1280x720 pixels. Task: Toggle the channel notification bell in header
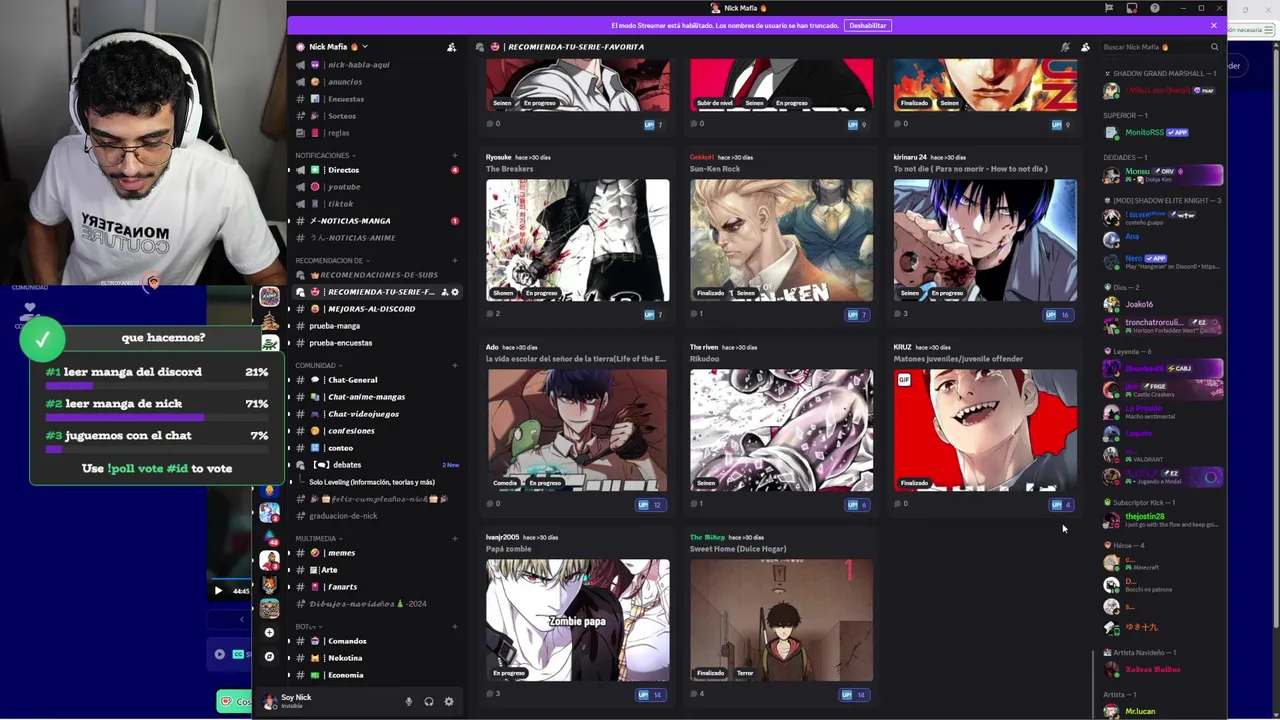pos(1065,47)
